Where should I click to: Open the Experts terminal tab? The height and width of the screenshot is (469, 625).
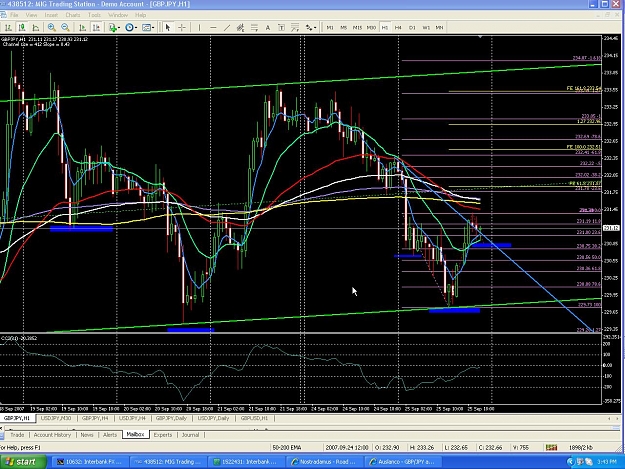tap(163, 435)
